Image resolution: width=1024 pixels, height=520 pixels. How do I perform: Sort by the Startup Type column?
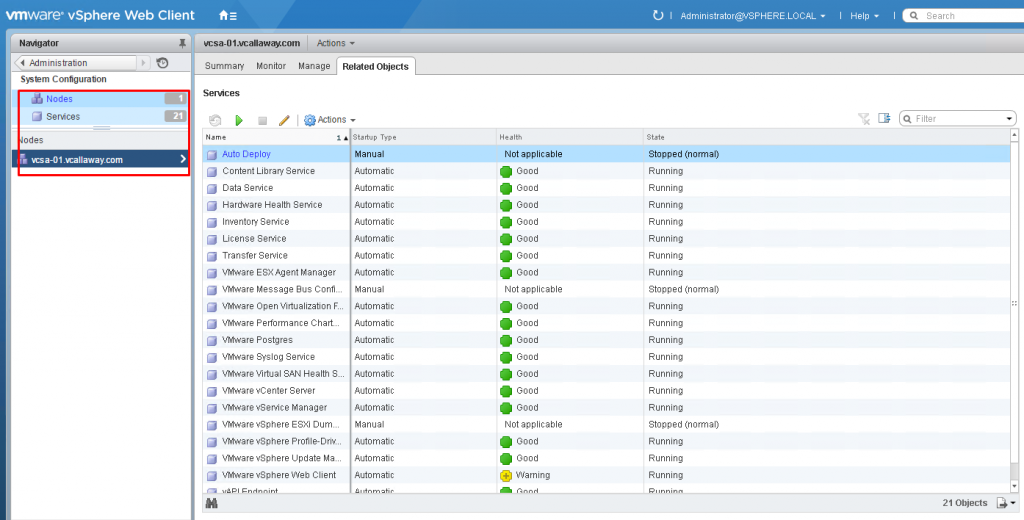tap(423, 137)
